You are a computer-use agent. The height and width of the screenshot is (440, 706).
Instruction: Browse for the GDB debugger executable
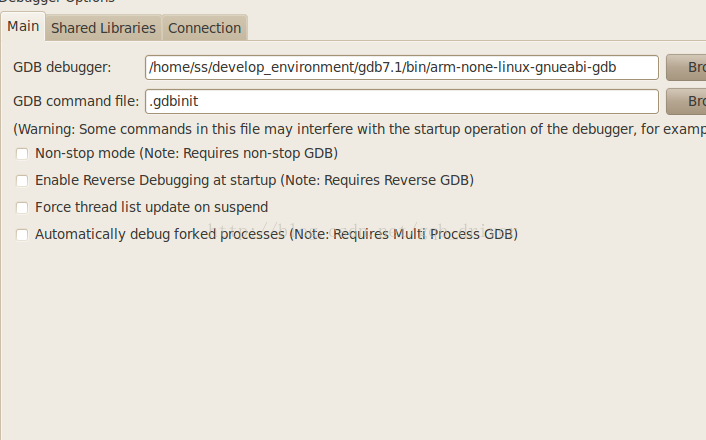[x=686, y=68]
